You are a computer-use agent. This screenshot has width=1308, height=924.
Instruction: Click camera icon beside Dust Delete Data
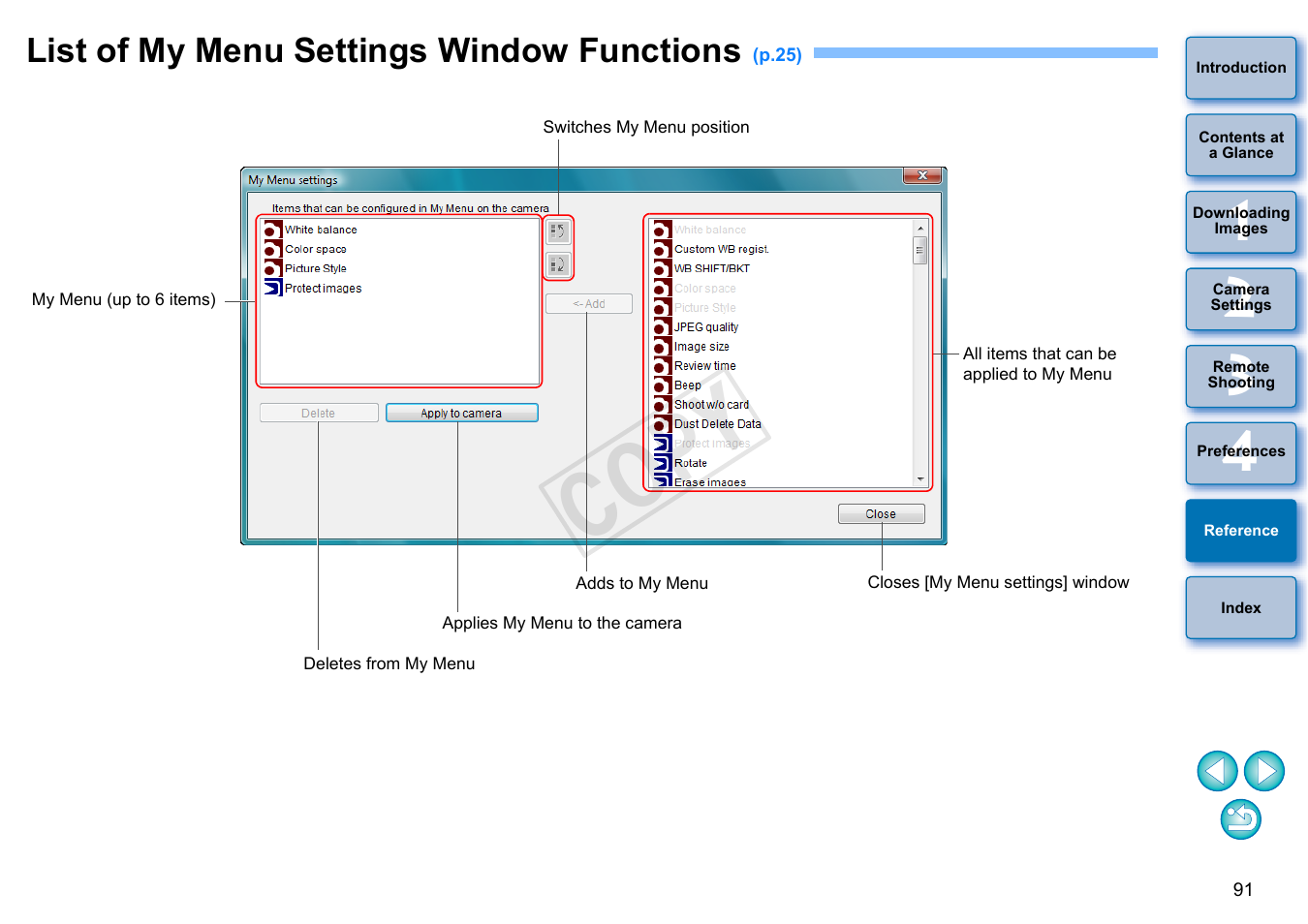click(663, 424)
